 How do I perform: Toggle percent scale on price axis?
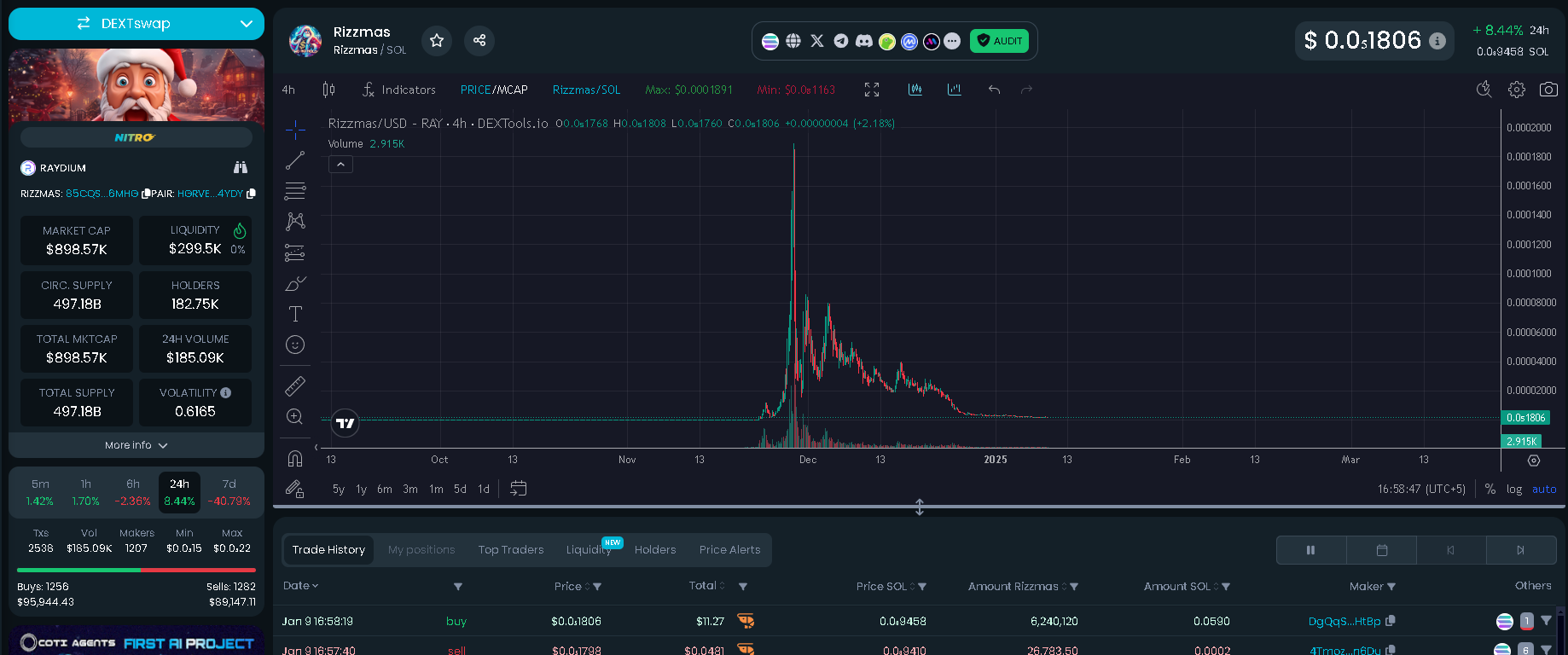[x=1490, y=489]
